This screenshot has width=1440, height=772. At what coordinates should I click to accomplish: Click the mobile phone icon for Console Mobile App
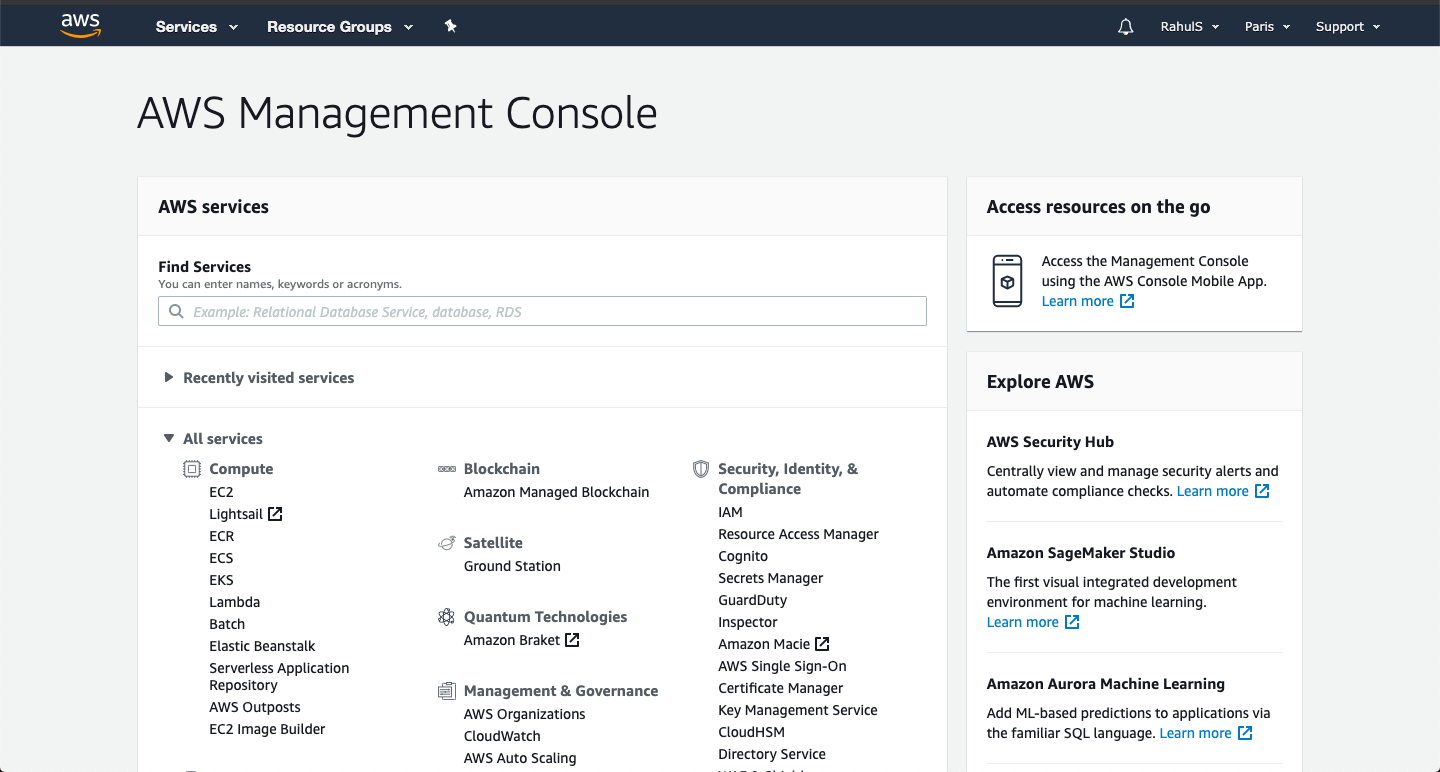(x=1007, y=281)
